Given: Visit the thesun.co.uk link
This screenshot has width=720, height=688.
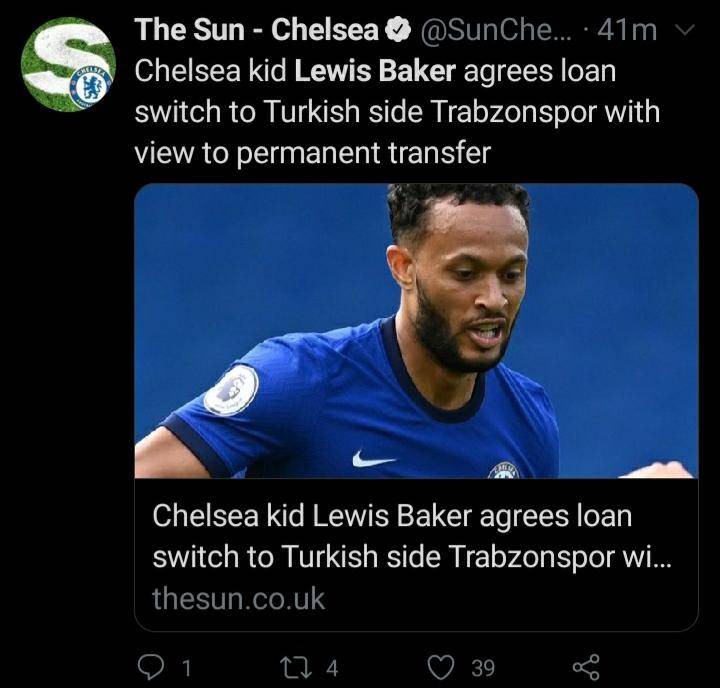Looking at the screenshot, I should tap(238, 599).
